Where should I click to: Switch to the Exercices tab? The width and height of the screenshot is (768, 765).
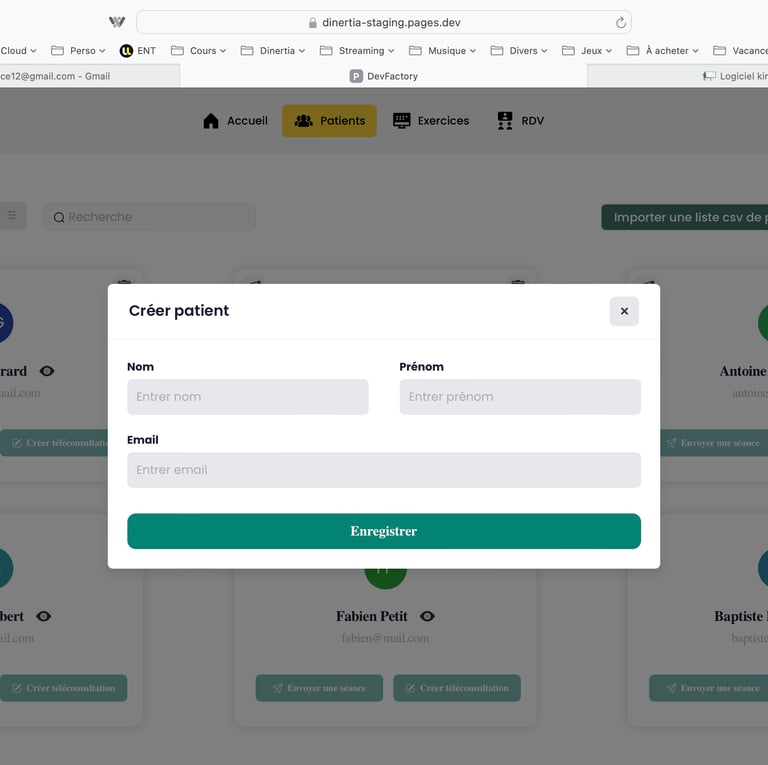(431, 120)
